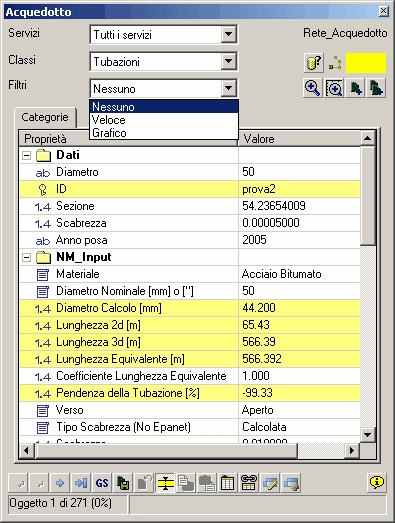Select Nessuno in the filter list
Screen dimensions: 395x523
coord(164,107)
